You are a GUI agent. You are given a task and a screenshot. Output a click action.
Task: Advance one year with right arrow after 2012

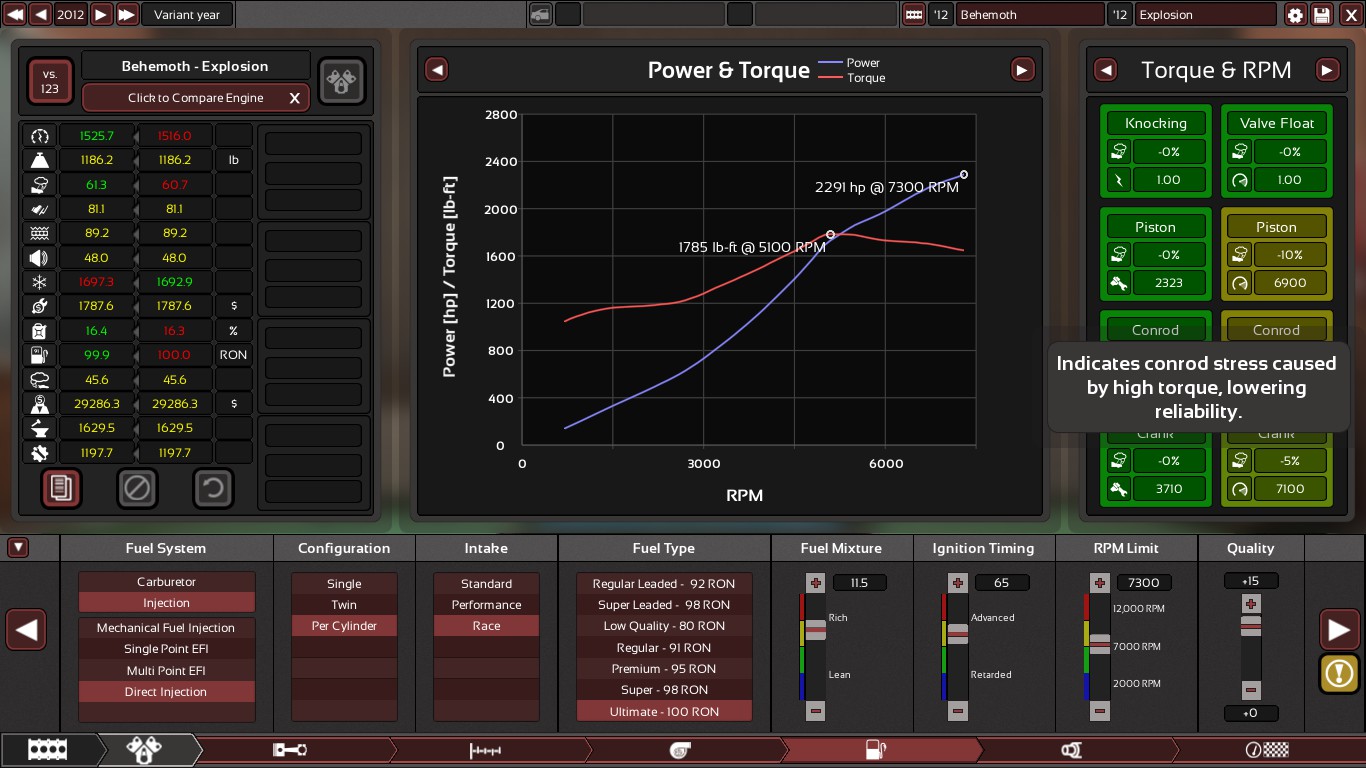[101, 14]
